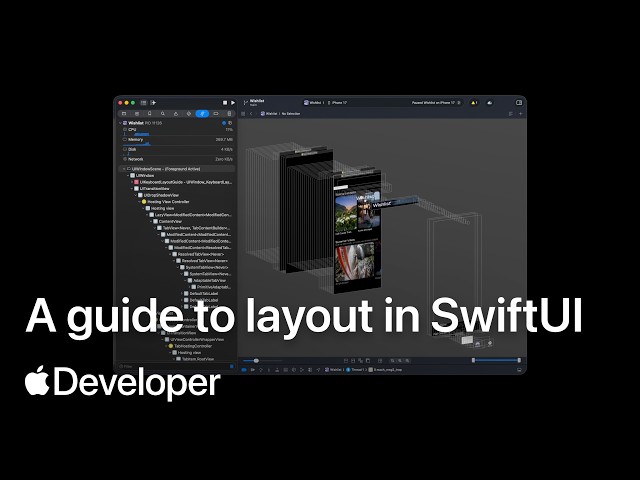640x480 pixels.
Task: Select UIKeyboardLayoutGuide row in hierarchy
Action: click(184, 182)
